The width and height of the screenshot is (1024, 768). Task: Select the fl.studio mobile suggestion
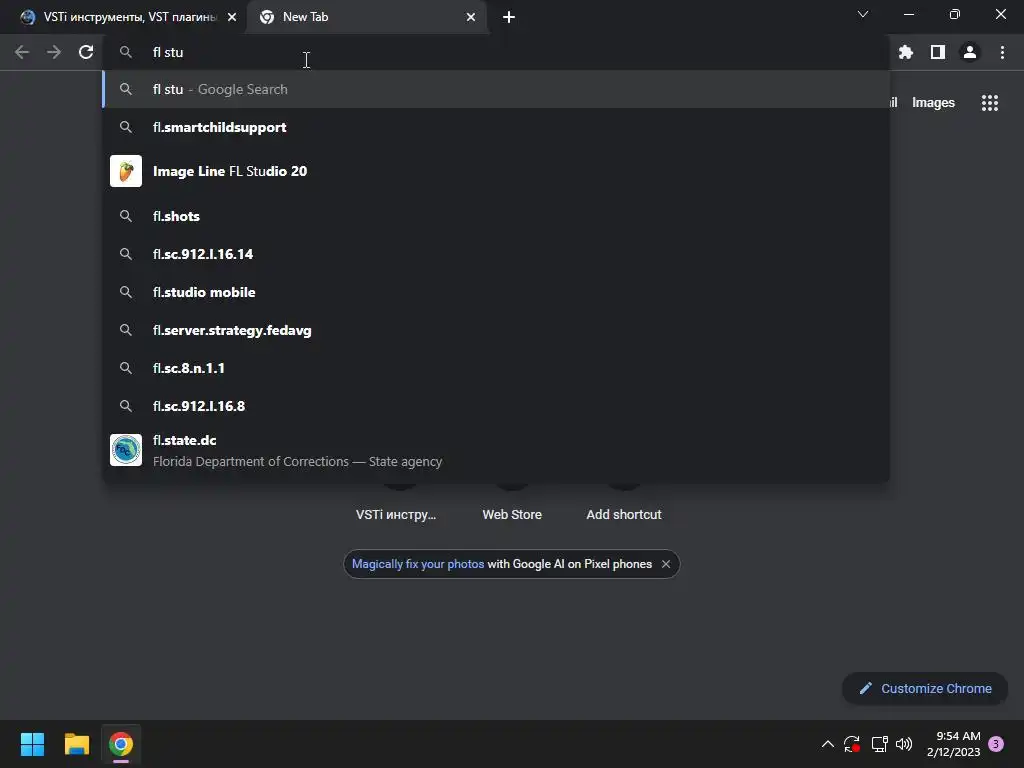[496, 292]
